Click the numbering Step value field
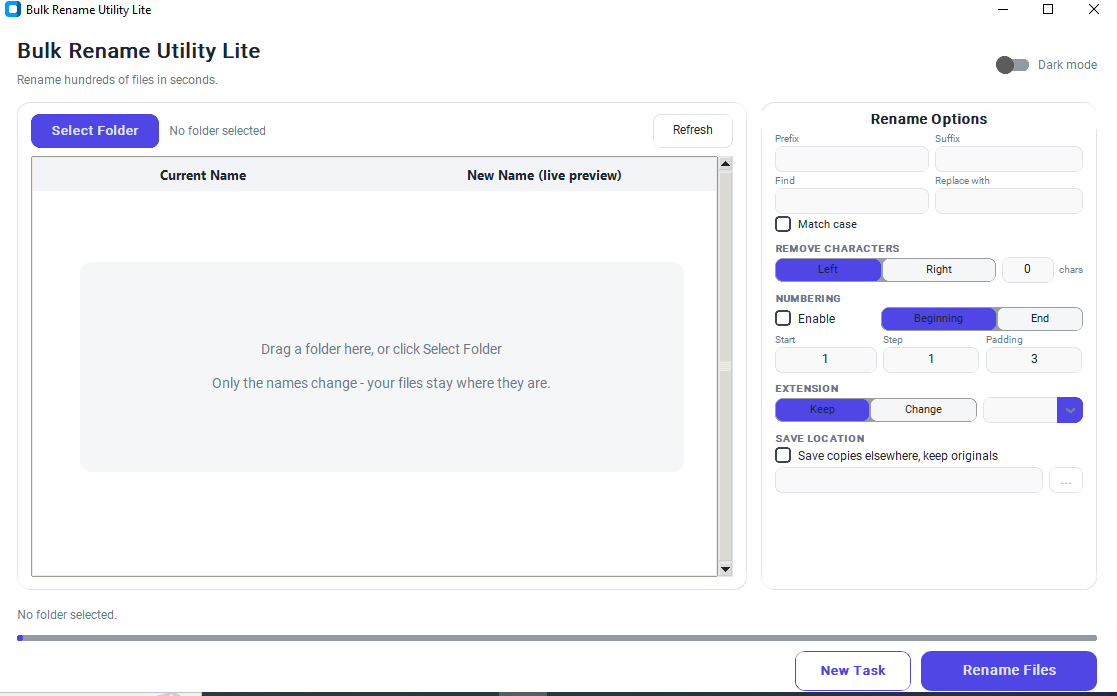This screenshot has height=696, width=1117. 930,359
